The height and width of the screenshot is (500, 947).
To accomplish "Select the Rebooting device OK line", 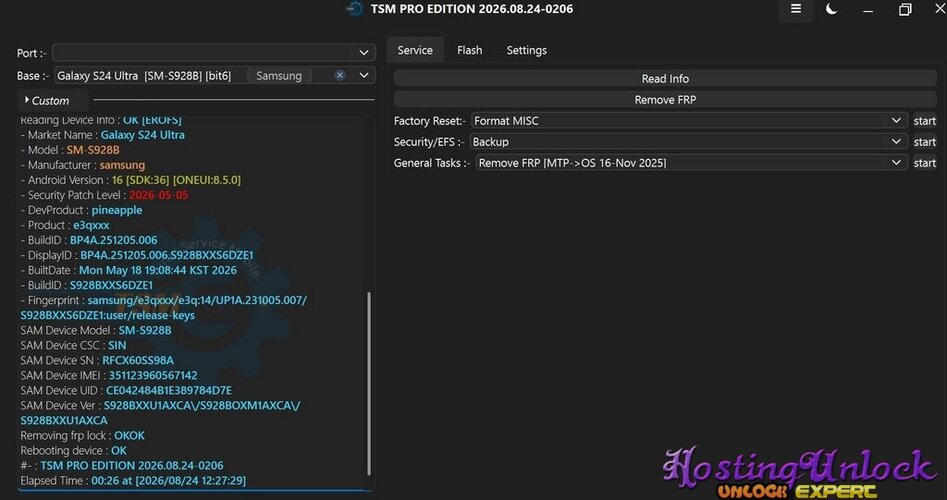I will 74,450.
